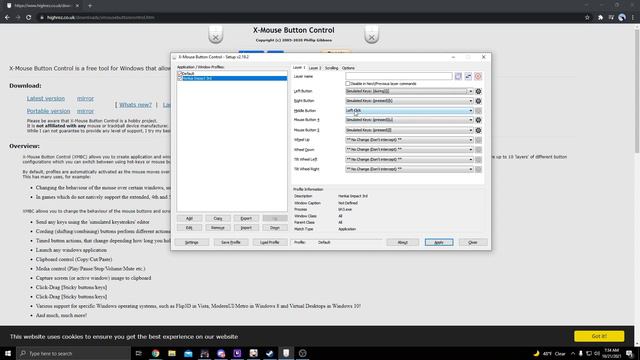This screenshot has height=360, width=640.
Task: Open settings gear for Mouse Button 5
Action: click(x=478, y=130)
